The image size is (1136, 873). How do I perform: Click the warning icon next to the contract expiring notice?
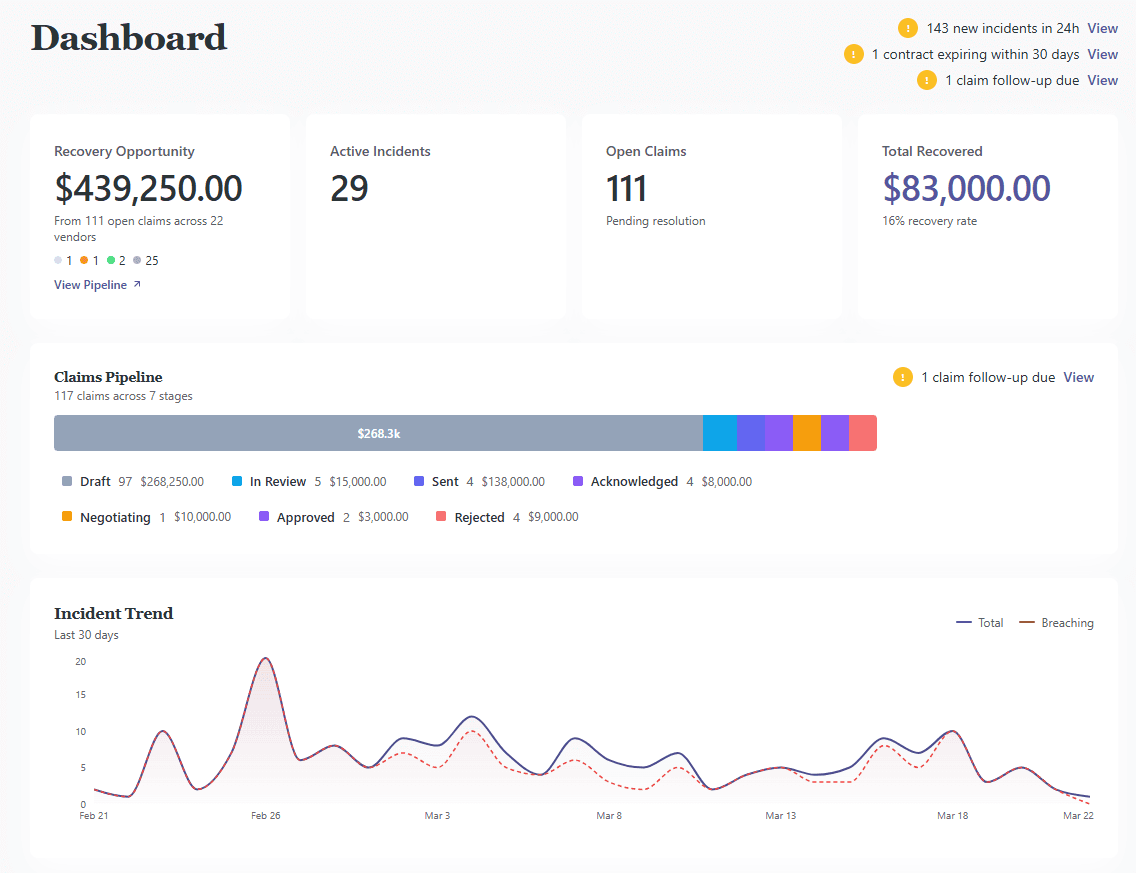tap(854, 54)
